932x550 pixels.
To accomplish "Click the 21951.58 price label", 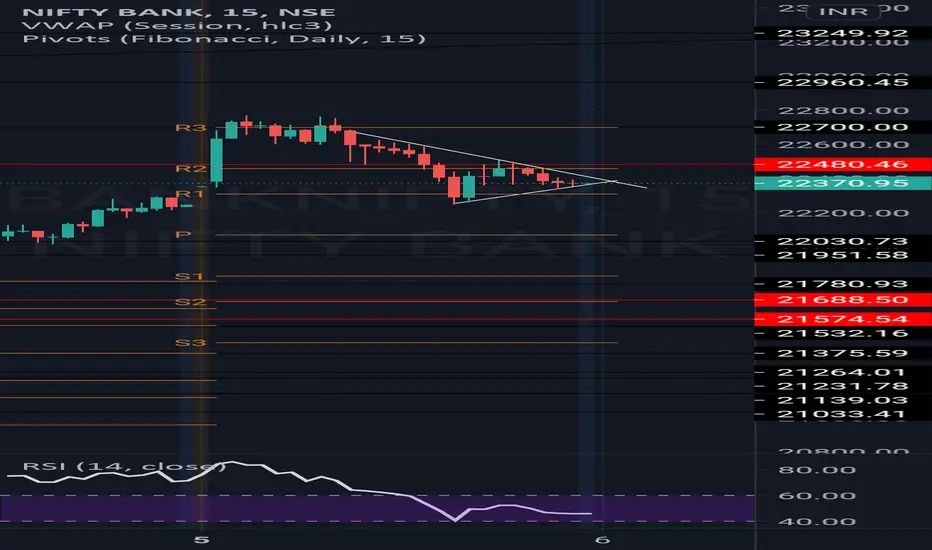I will (842, 256).
